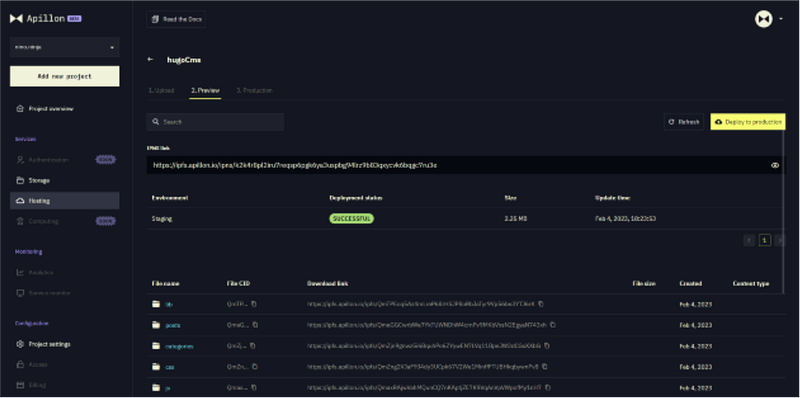Copy File CID of the css row
800x398 pixels.
(x=255, y=366)
